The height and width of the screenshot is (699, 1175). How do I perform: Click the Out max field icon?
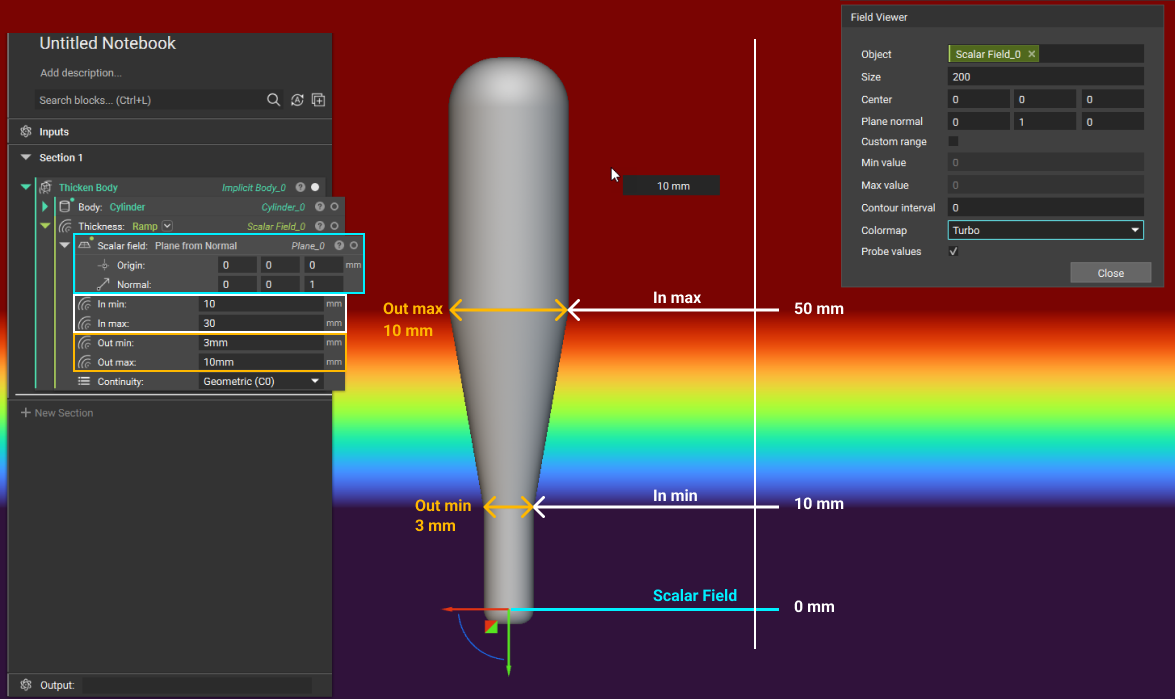(x=85, y=362)
